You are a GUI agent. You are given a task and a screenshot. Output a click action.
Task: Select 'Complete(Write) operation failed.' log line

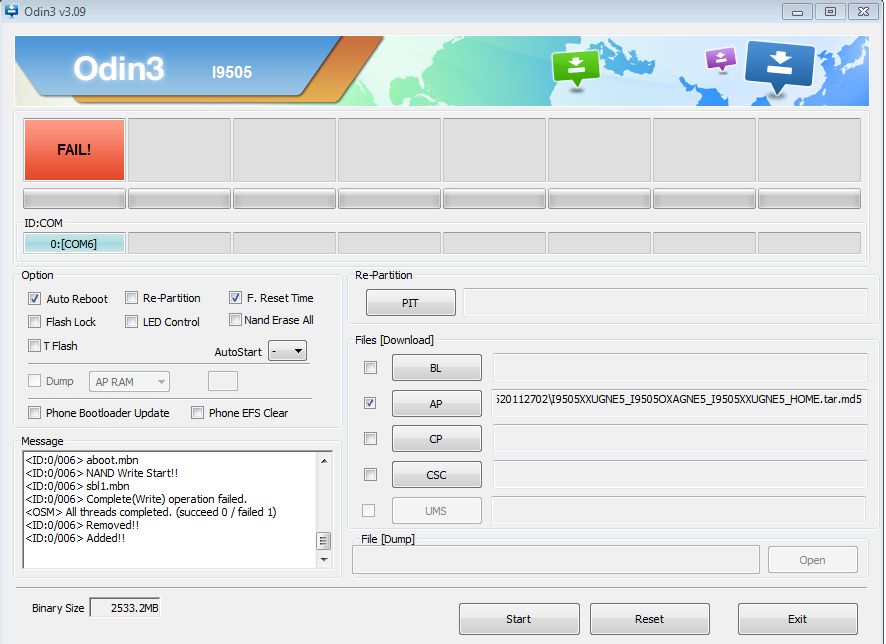point(136,499)
